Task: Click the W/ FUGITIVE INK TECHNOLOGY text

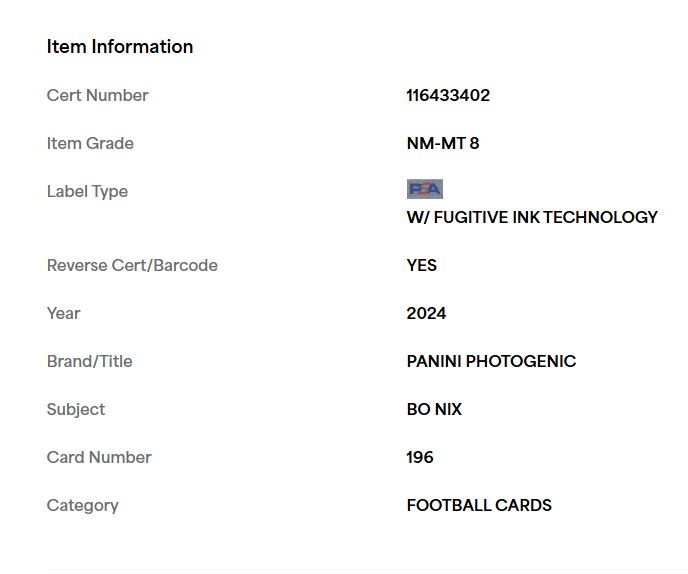Action: (x=532, y=217)
